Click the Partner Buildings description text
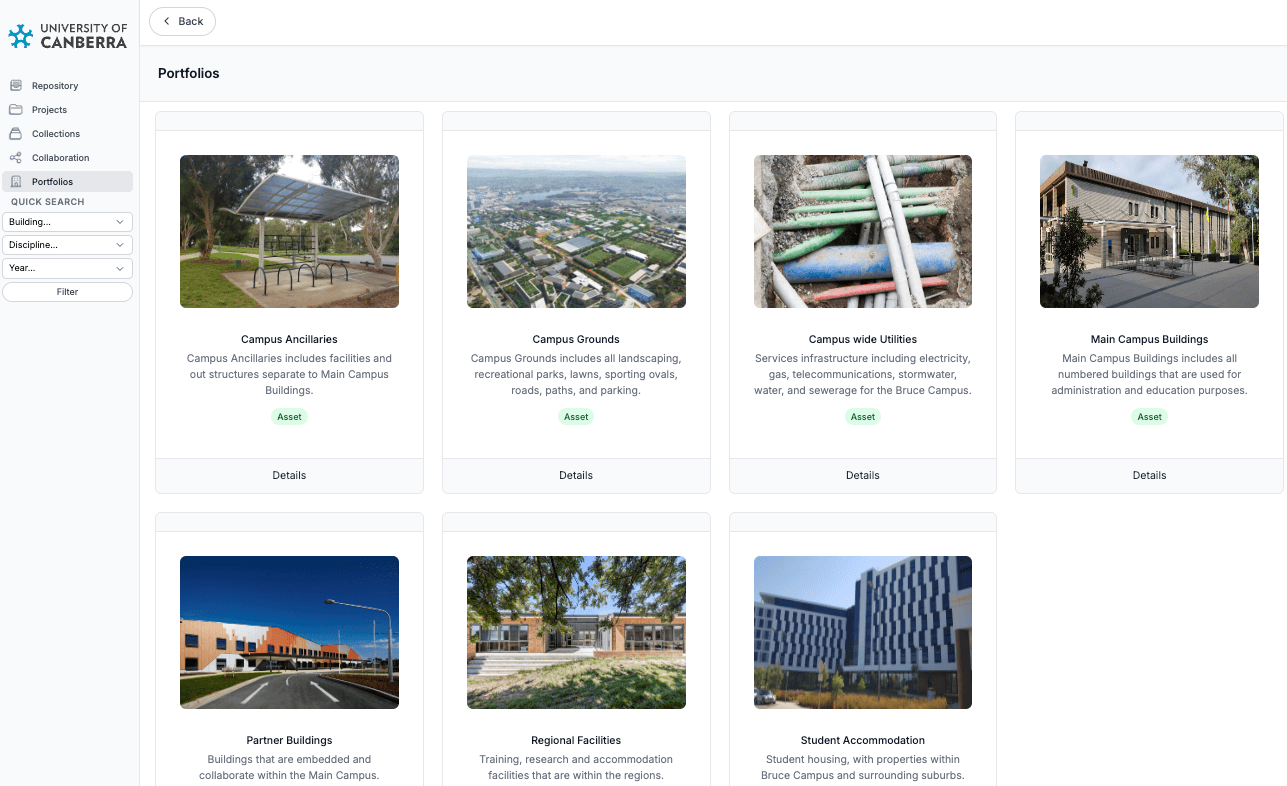Screen dimensions: 1287x786 pyautogui.click(x=289, y=768)
